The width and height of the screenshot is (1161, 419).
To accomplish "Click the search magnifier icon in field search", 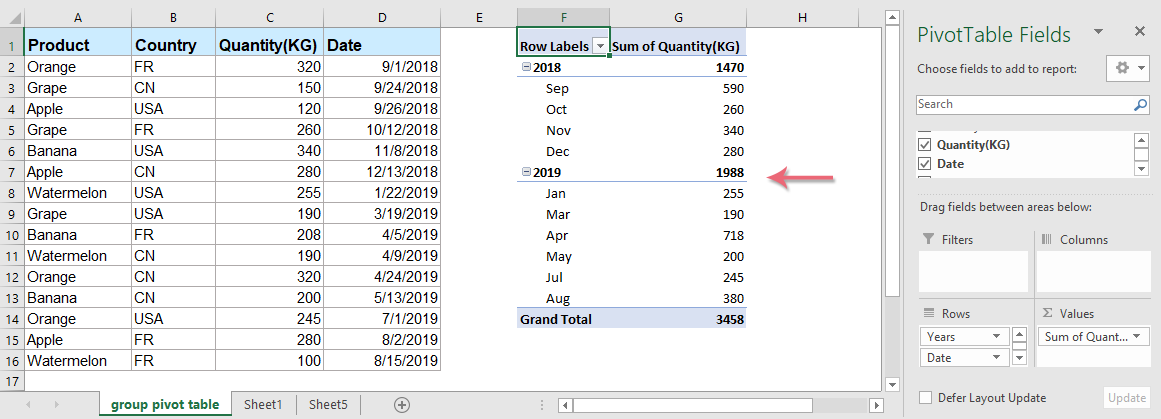I will pos(1140,104).
